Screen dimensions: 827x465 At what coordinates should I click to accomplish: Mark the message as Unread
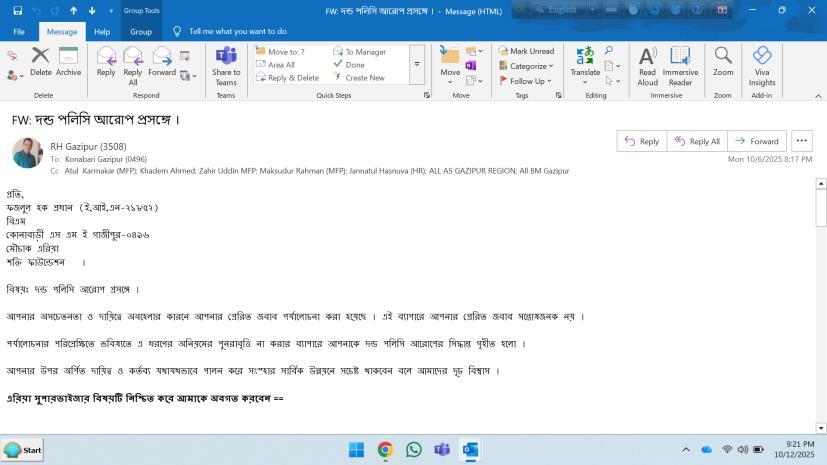[x=526, y=51]
